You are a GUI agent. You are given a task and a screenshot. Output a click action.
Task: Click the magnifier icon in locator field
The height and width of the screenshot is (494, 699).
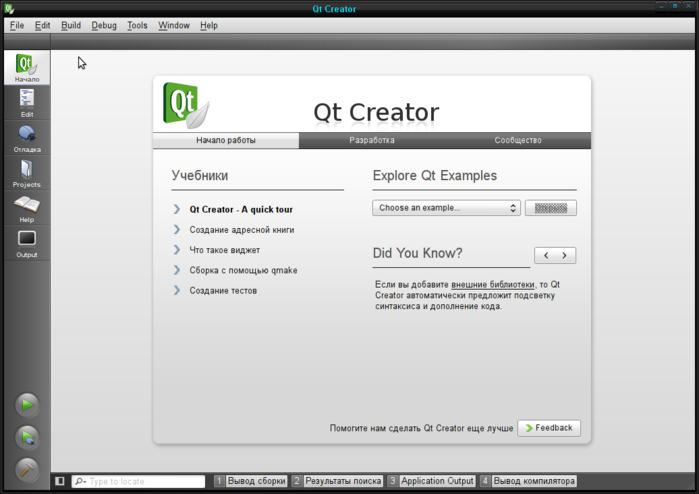[x=80, y=481]
